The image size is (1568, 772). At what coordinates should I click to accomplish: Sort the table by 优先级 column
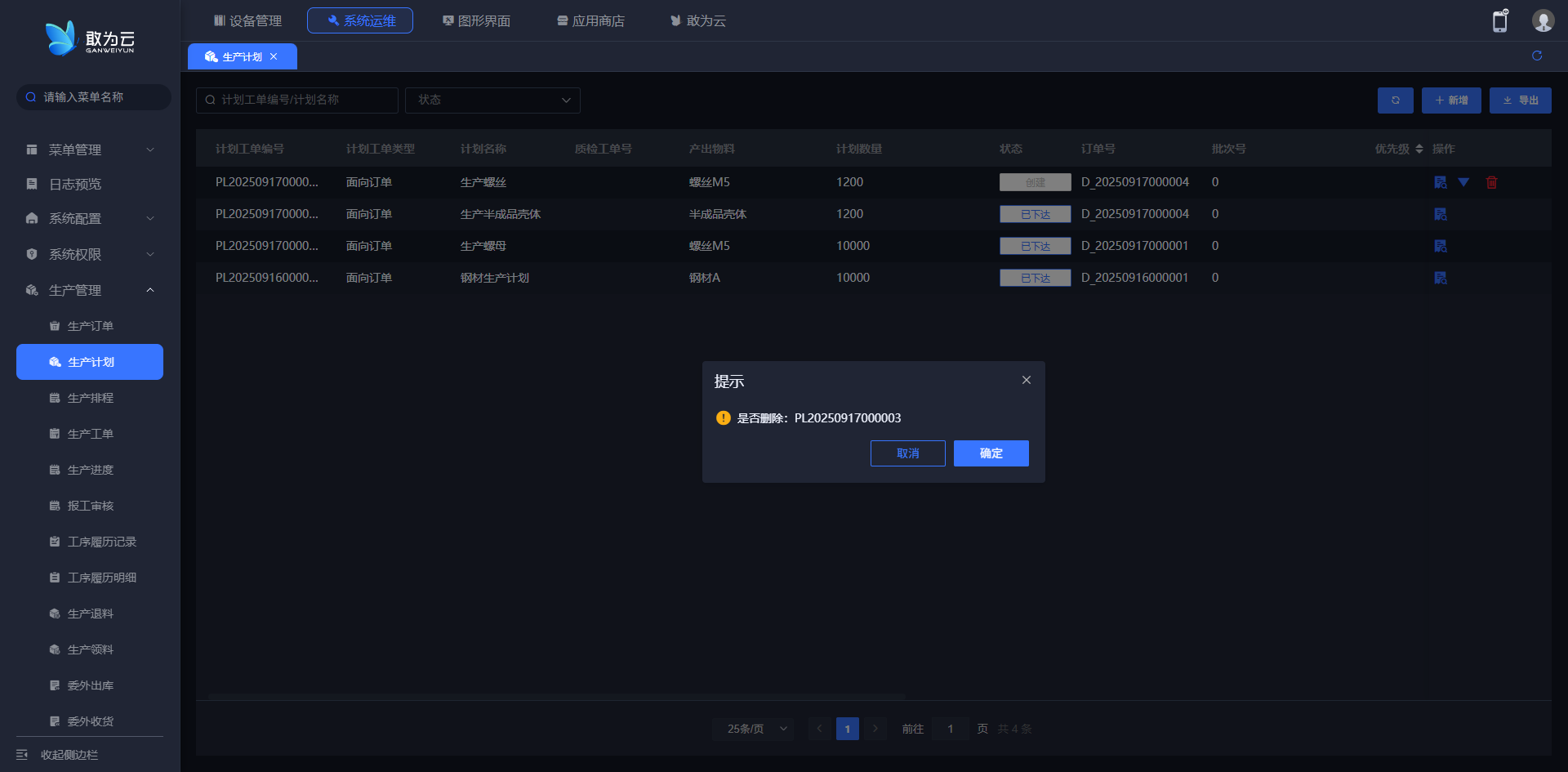coord(1419,149)
